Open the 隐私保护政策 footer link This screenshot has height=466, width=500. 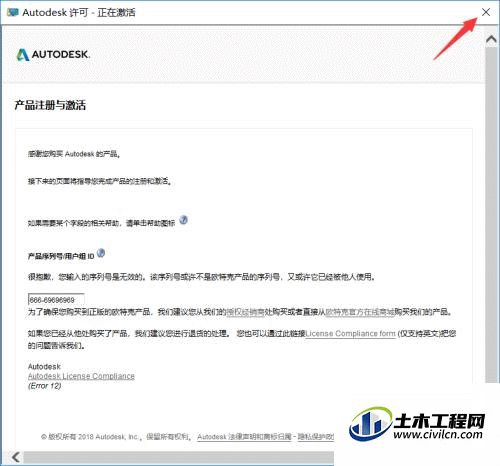point(315,437)
